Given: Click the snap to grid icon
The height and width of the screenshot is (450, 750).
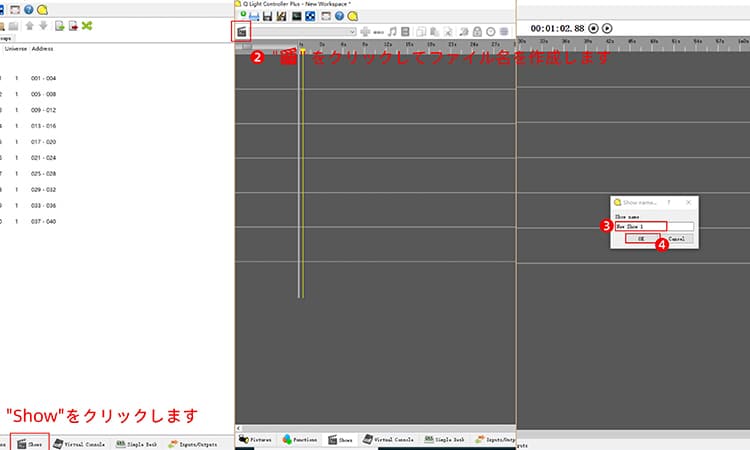Looking at the screenshot, I should click(504, 32).
